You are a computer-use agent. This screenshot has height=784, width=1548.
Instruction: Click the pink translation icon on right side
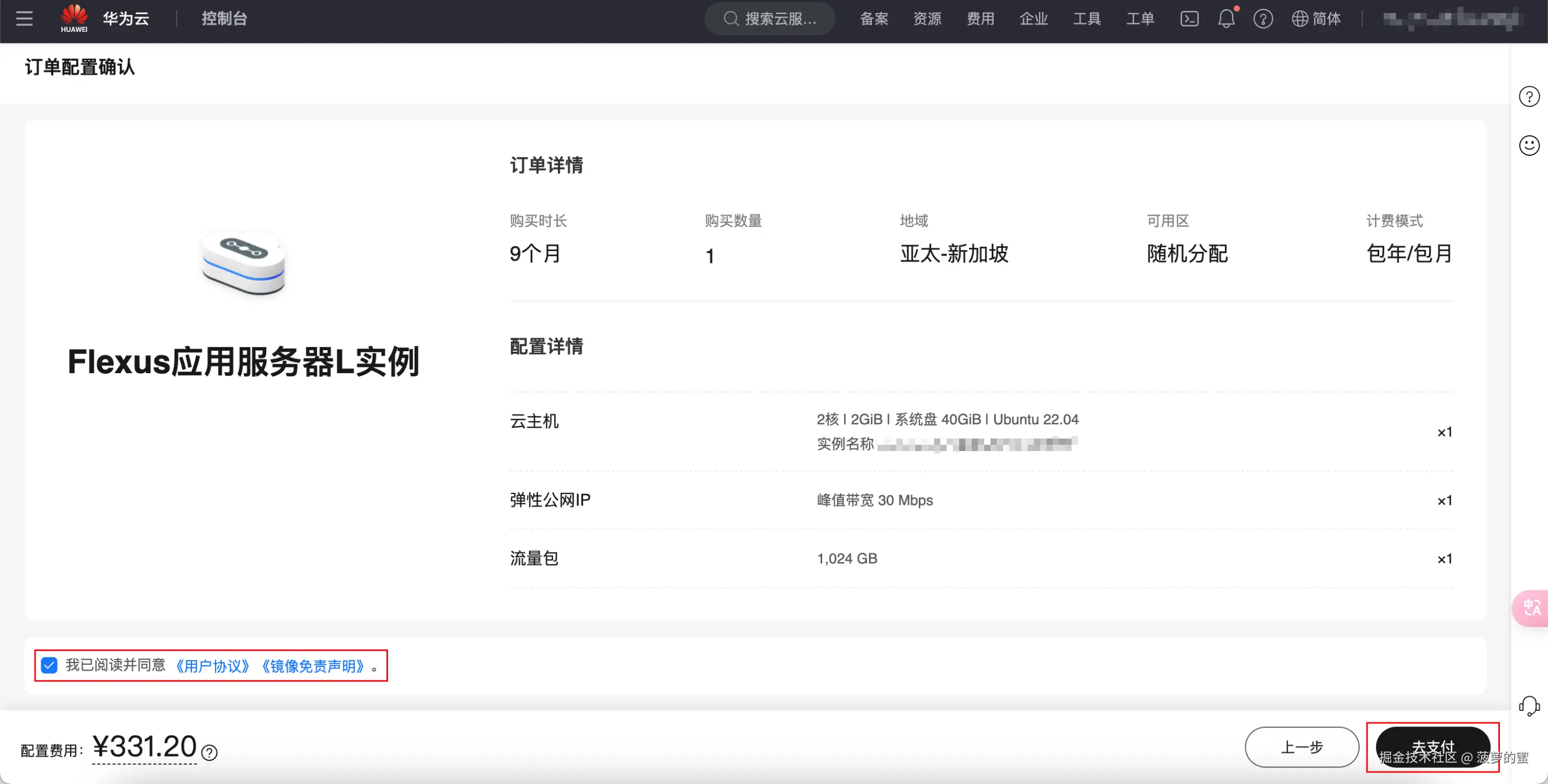[1532, 607]
